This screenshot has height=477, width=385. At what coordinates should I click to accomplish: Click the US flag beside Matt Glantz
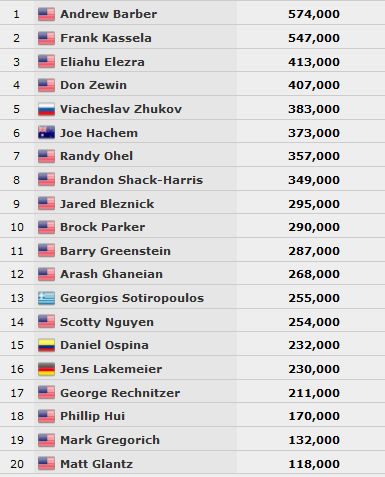point(46,464)
